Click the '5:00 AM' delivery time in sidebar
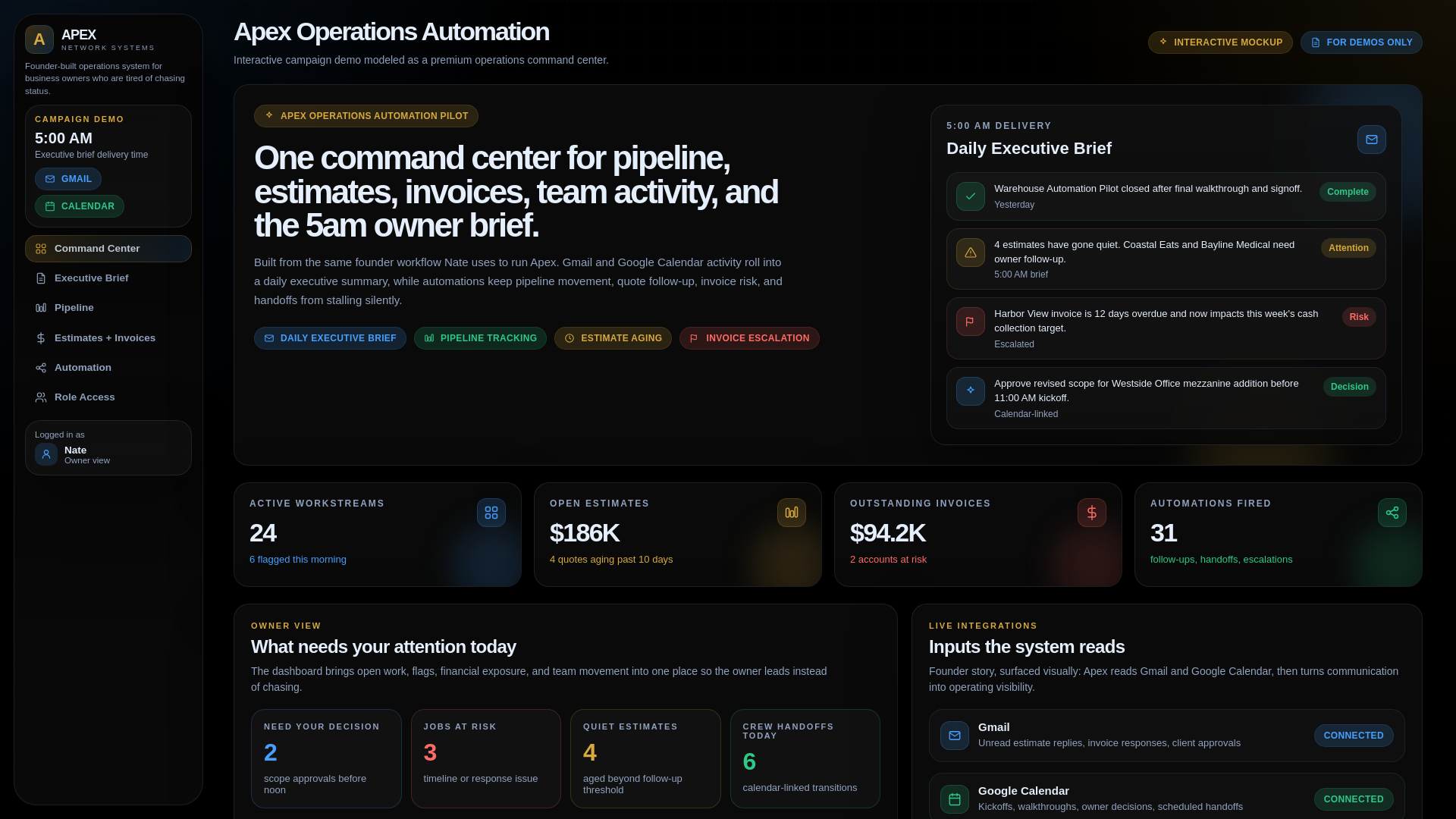Image resolution: width=1456 pixels, height=819 pixels. [x=64, y=138]
